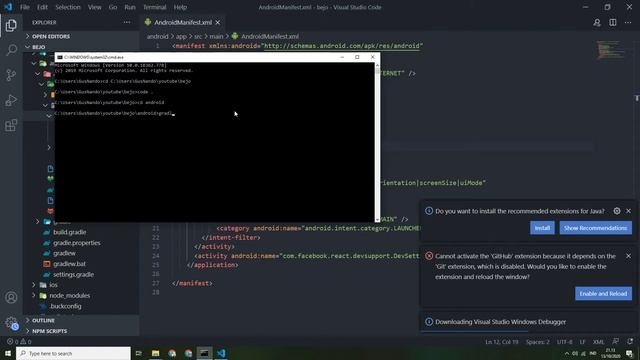Change indentation via Spaces: 2
The width and height of the screenshot is (640, 360).
[x=538, y=342]
